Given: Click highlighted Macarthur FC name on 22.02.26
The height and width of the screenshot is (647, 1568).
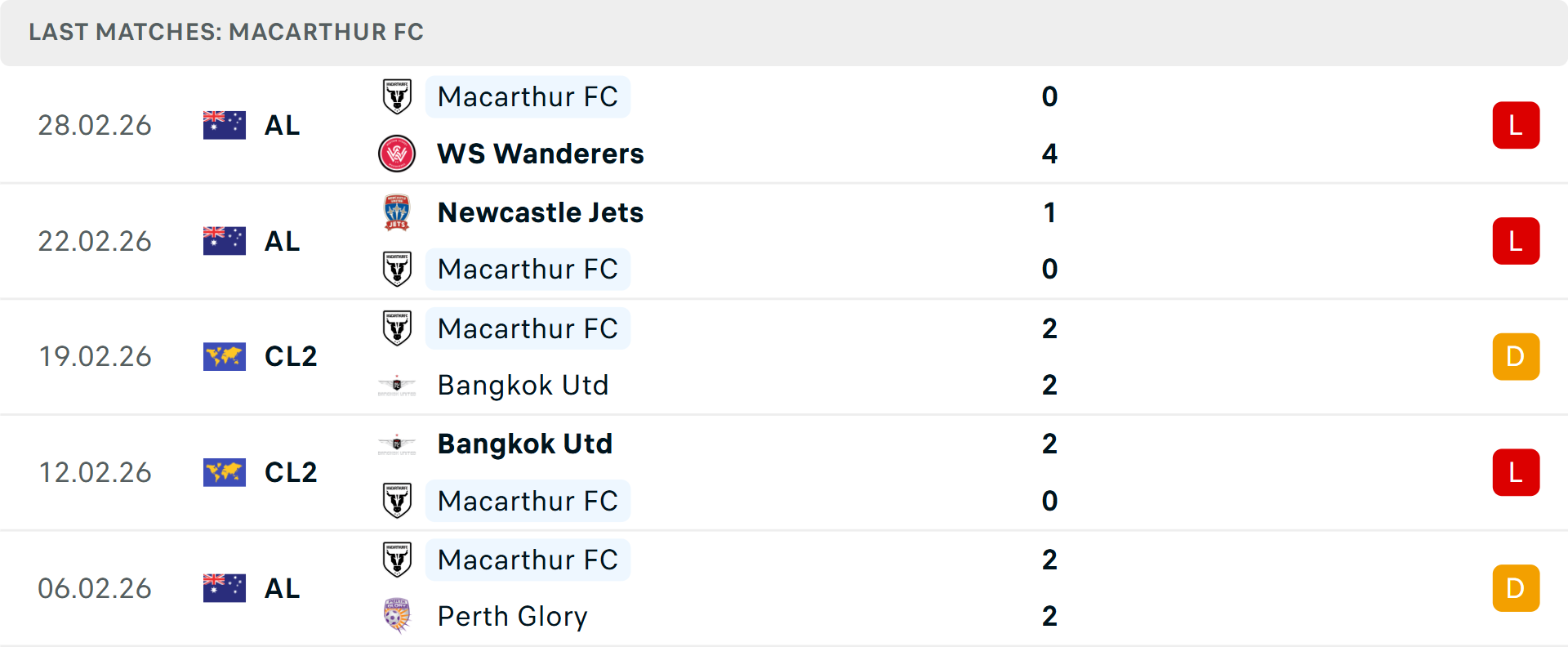Looking at the screenshot, I should click(x=528, y=269).
